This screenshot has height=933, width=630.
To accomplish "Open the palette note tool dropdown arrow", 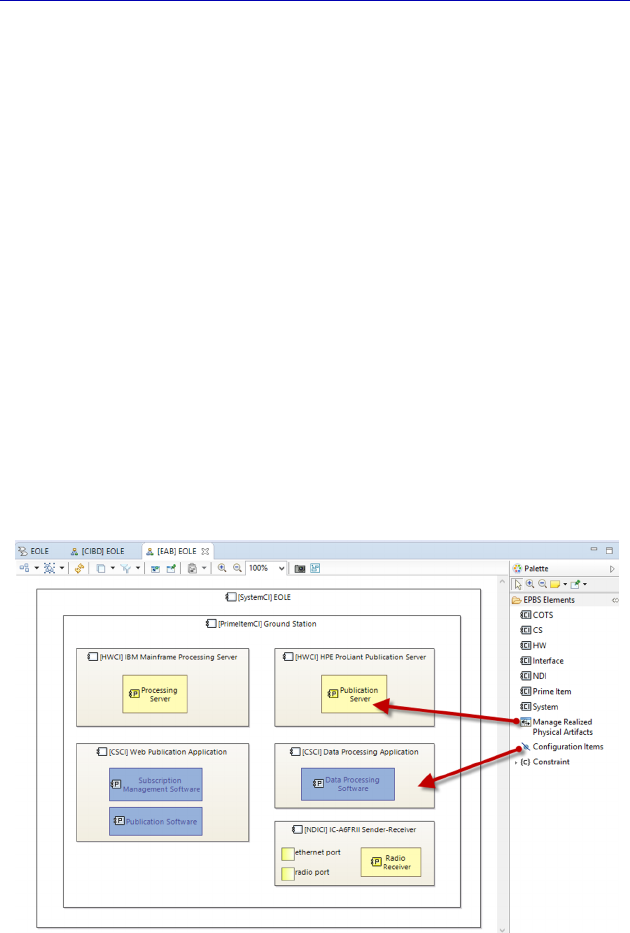I will tap(565, 584).
